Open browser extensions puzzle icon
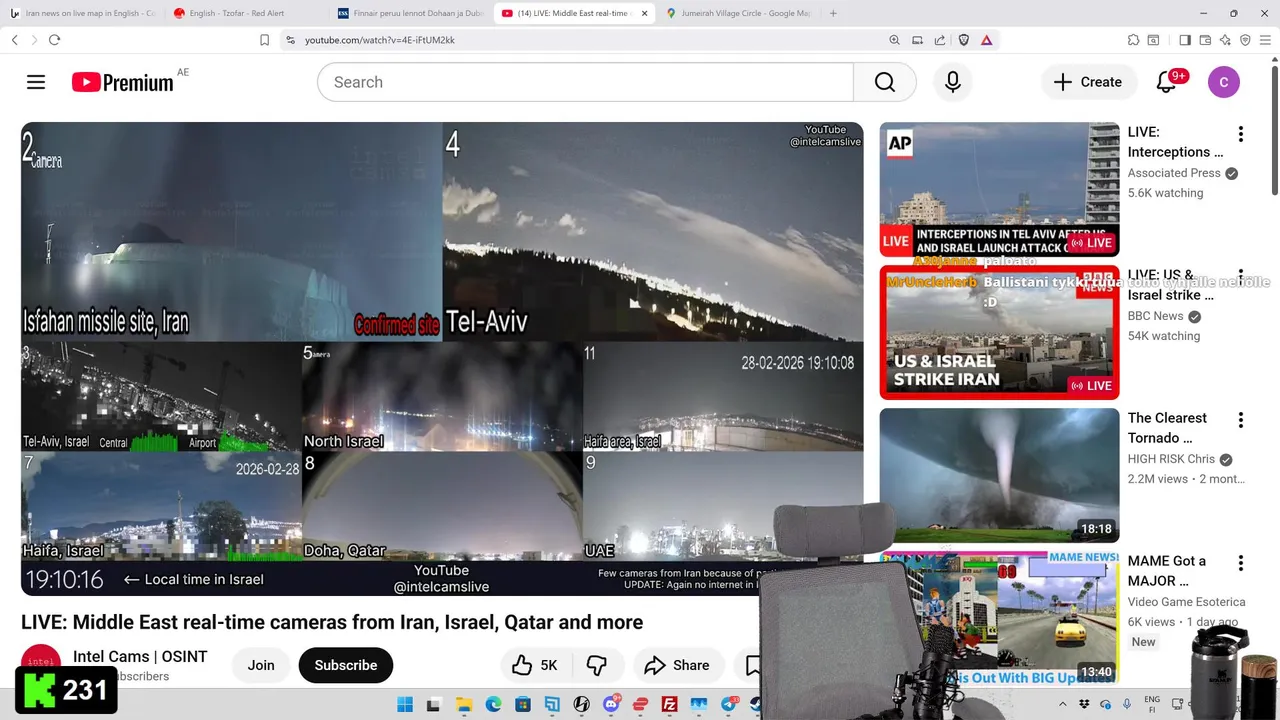This screenshot has width=1280, height=720. [x=1133, y=40]
